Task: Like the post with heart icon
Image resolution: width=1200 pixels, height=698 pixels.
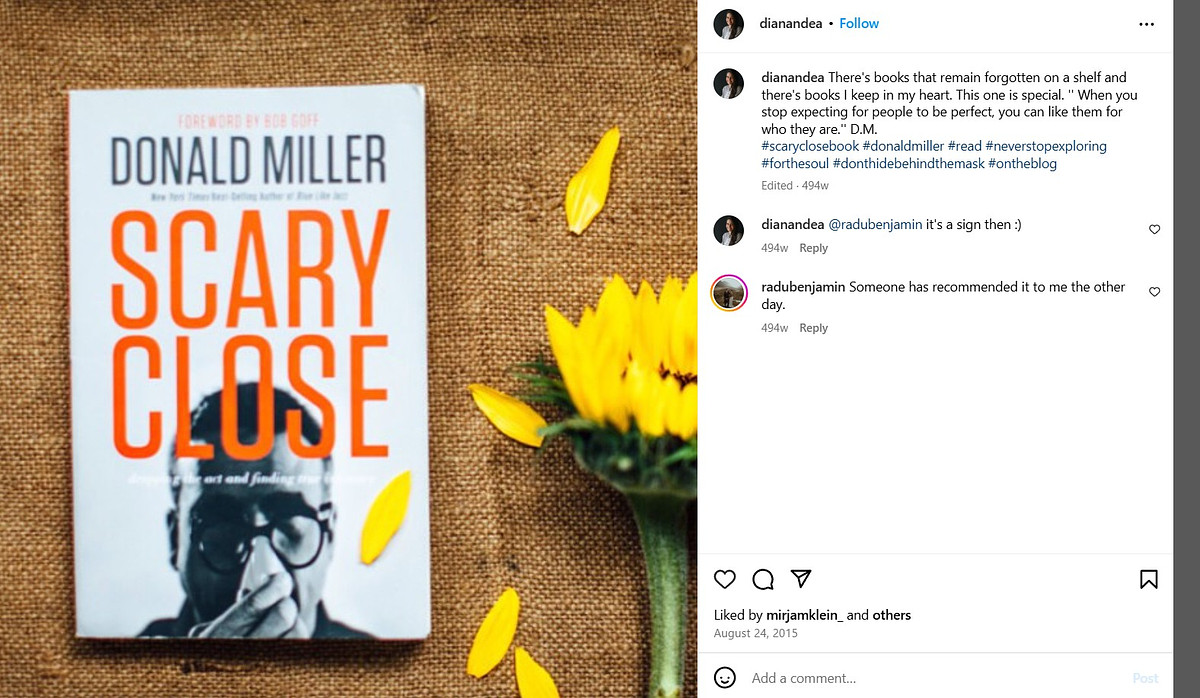Action: click(725, 579)
